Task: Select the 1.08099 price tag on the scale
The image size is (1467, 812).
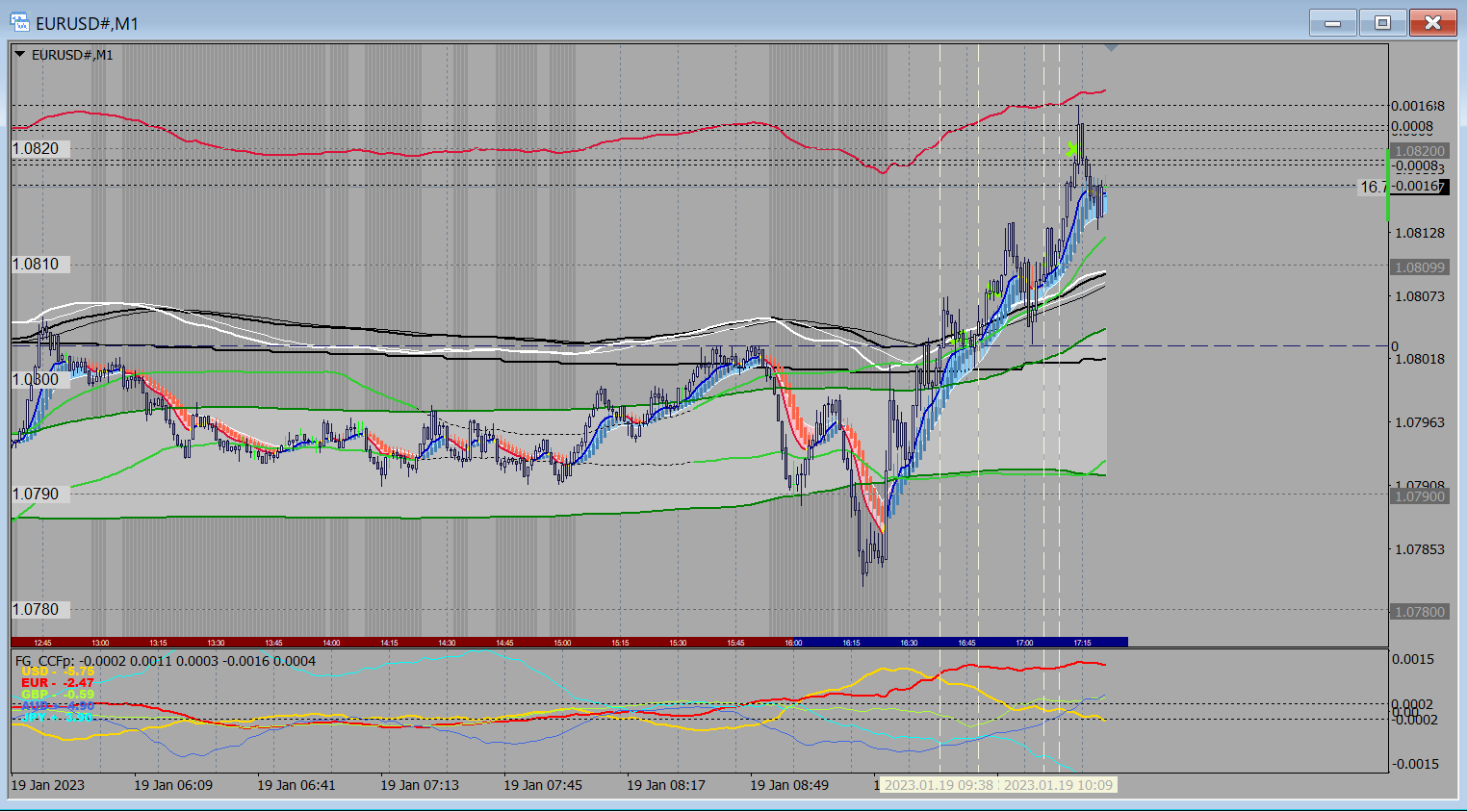Action: click(1419, 267)
